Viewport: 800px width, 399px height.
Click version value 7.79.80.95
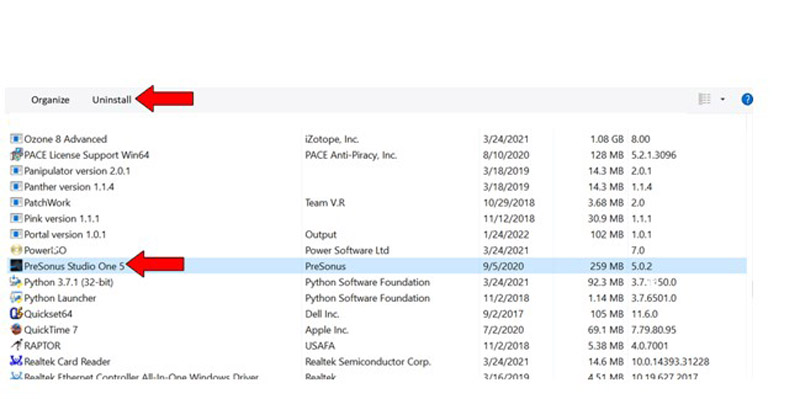click(654, 330)
